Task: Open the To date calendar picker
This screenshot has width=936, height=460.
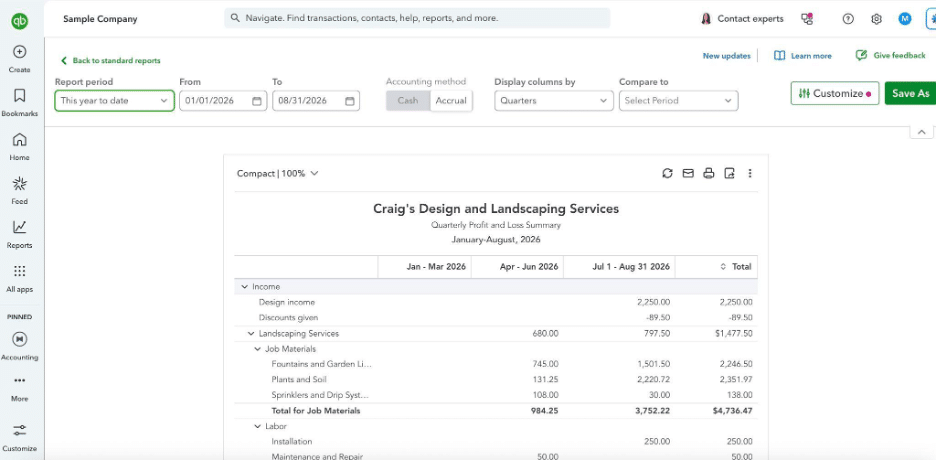Action: click(350, 101)
